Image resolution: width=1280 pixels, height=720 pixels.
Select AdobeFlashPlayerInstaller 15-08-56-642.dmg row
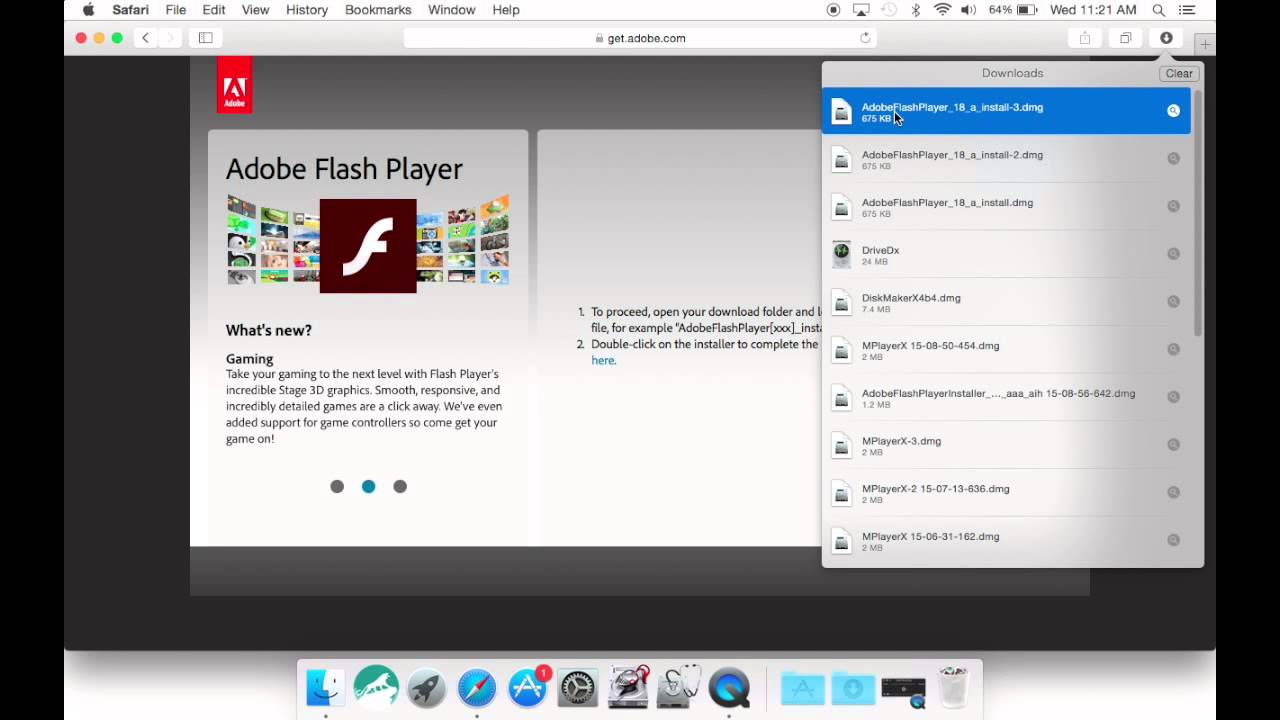click(x=1006, y=397)
